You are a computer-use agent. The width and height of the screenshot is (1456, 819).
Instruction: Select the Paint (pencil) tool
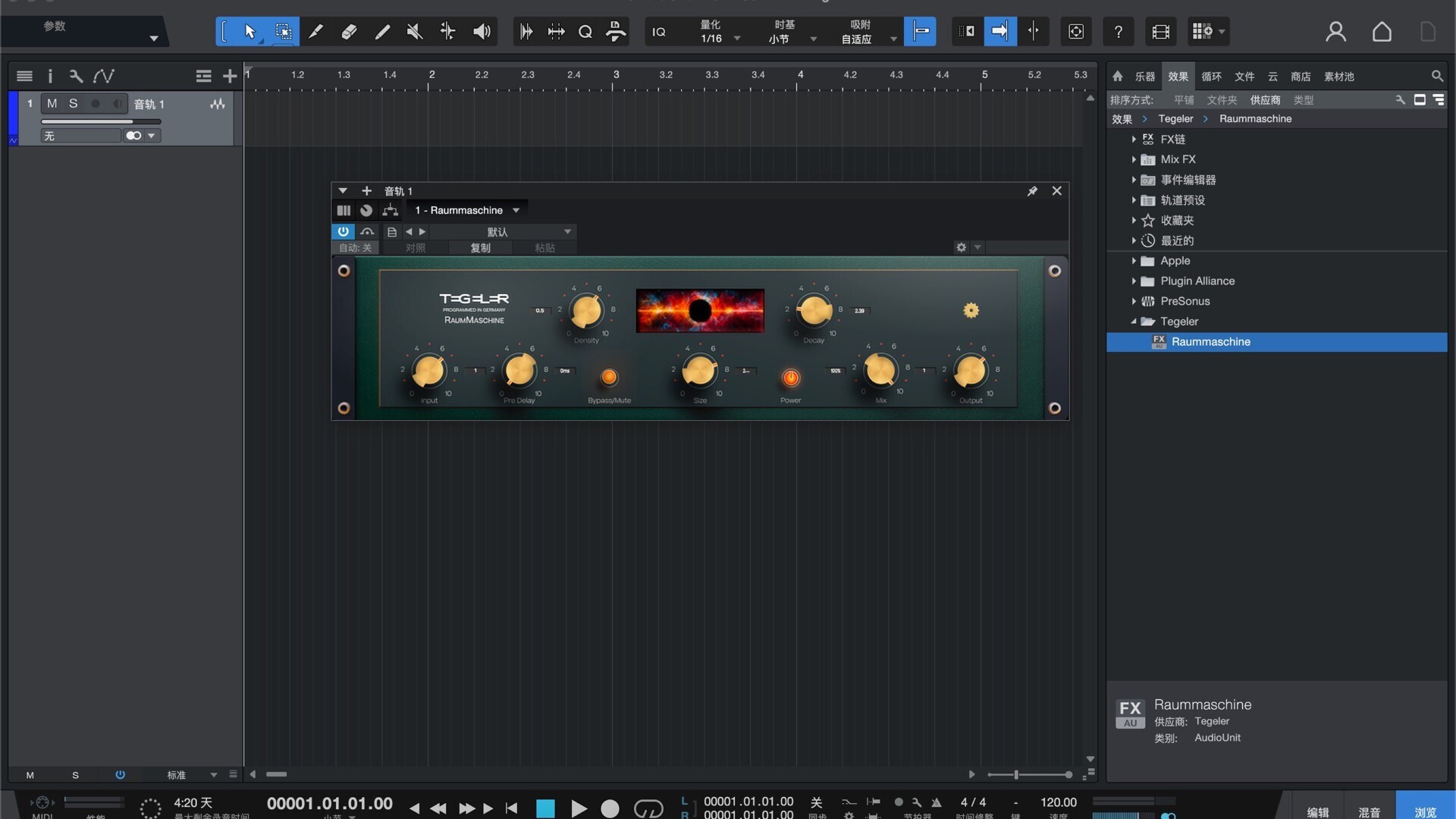coord(382,32)
